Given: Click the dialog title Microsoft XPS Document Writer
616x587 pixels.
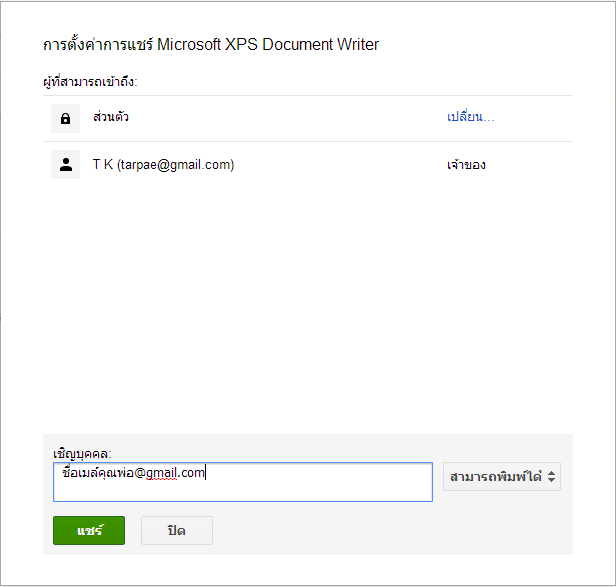Looking at the screenshot, I should (x=211, y=44).
